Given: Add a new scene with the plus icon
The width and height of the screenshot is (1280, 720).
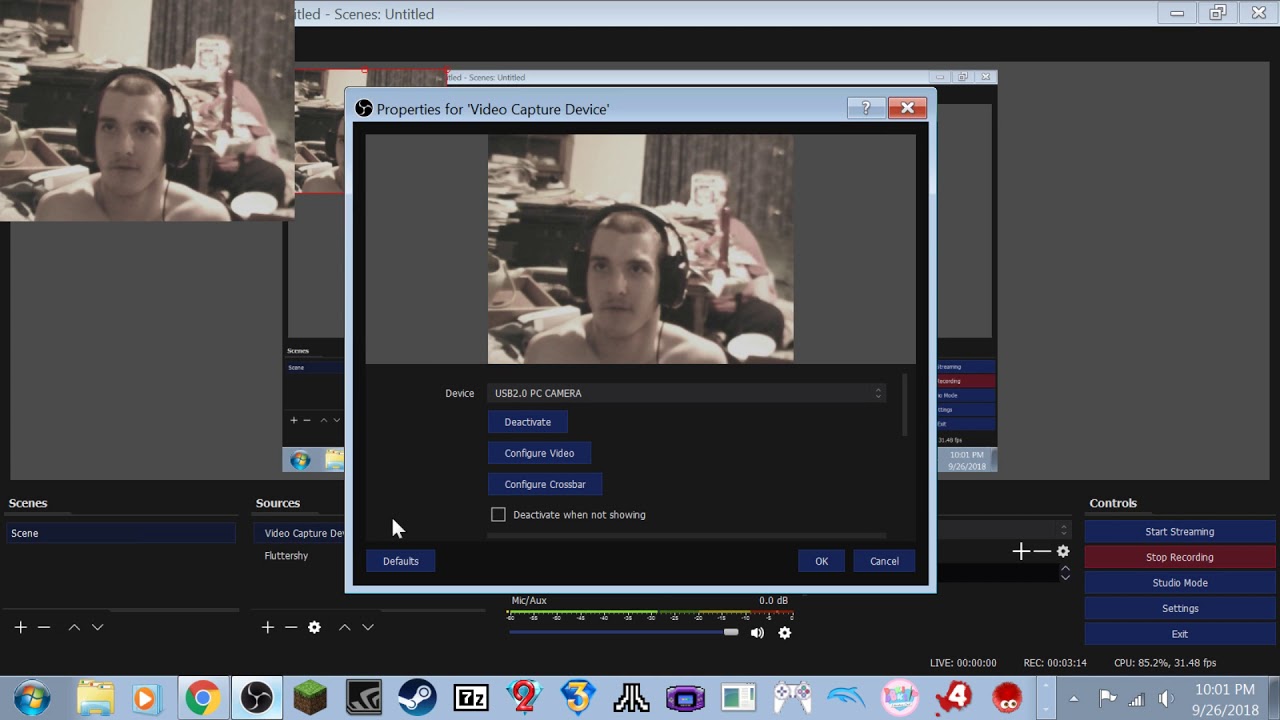Looking at the screenshot, I should (x=20, y=627).
